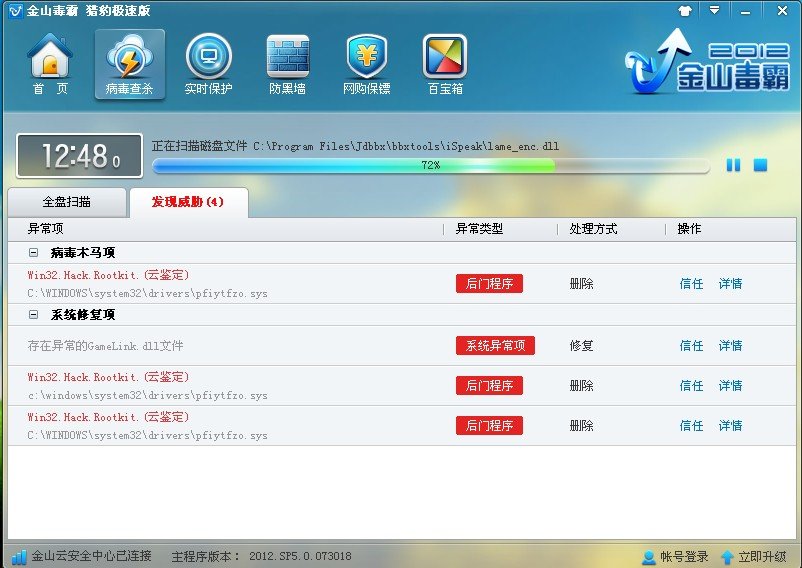
Task: Click the 金山云安全中心已连接 status icon
Action: coord(18,557)
